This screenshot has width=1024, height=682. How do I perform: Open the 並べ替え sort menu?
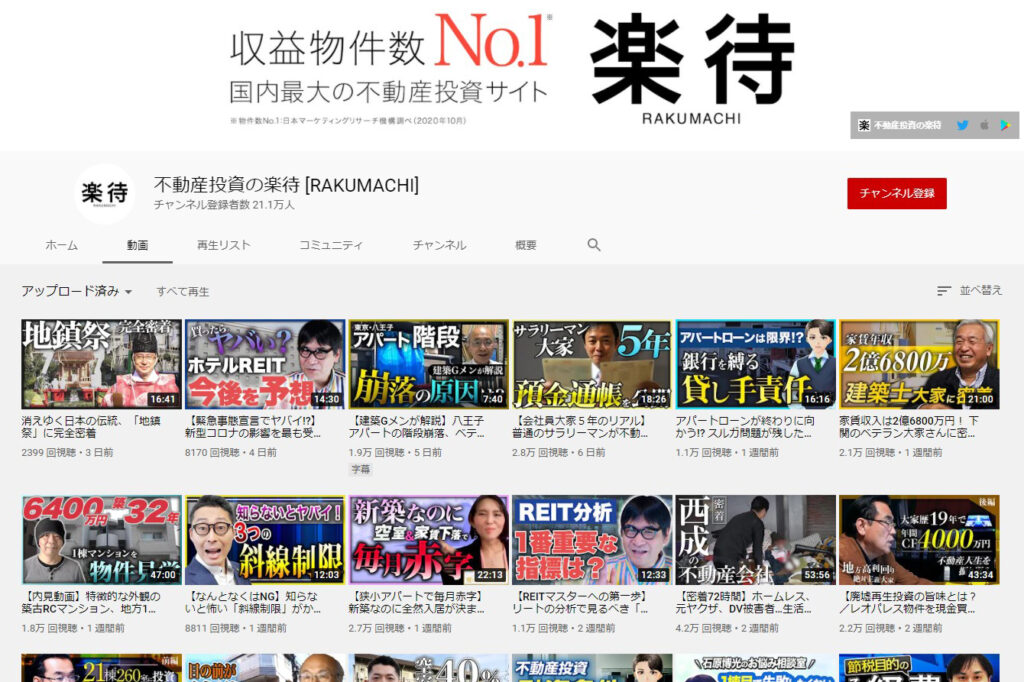click(970, 291)
